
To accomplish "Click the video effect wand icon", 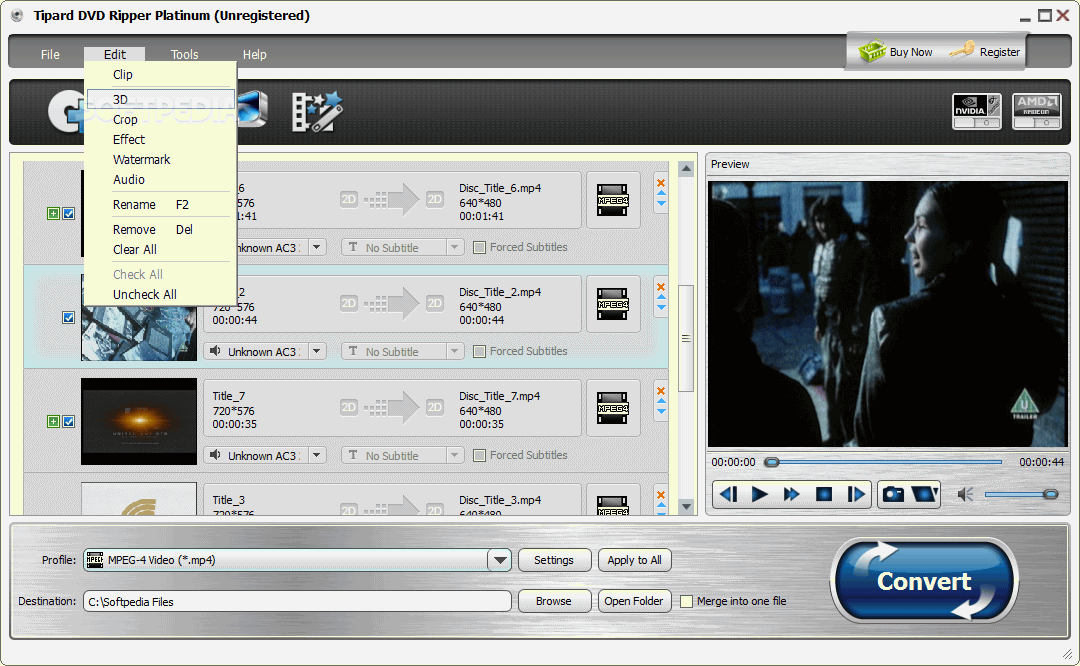I will tap(317, 111).
